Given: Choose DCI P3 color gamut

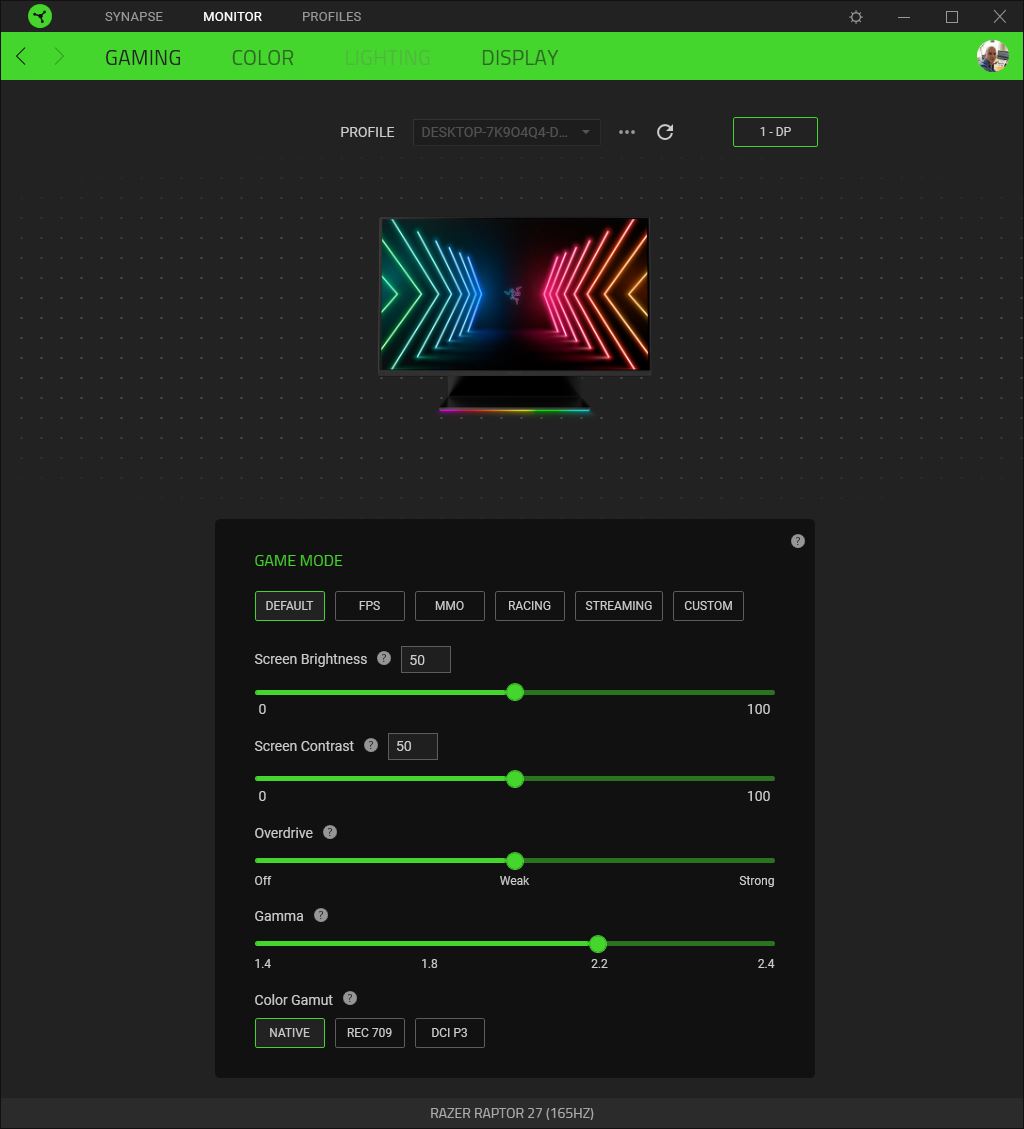Looking at the screenshot, I should point(449,1033).
